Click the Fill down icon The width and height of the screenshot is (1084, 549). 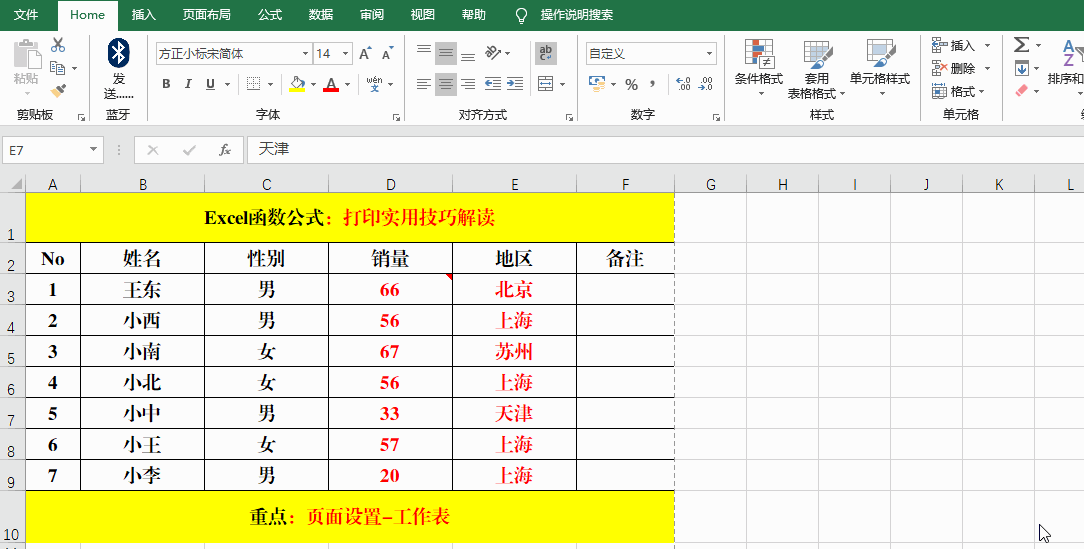point(1022,68)
